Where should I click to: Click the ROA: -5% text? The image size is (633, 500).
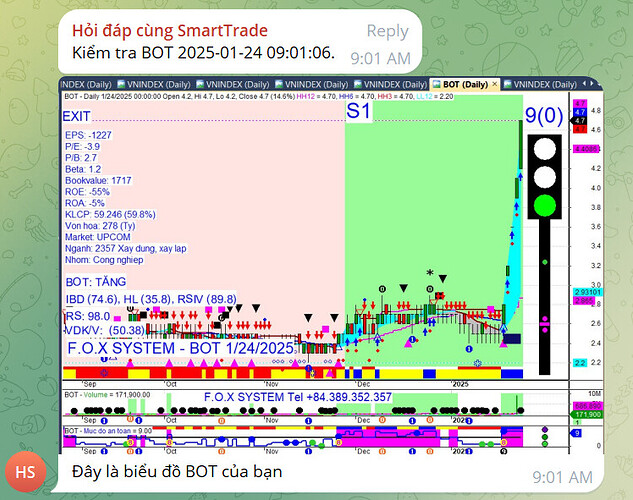click(x=85, y=203)
